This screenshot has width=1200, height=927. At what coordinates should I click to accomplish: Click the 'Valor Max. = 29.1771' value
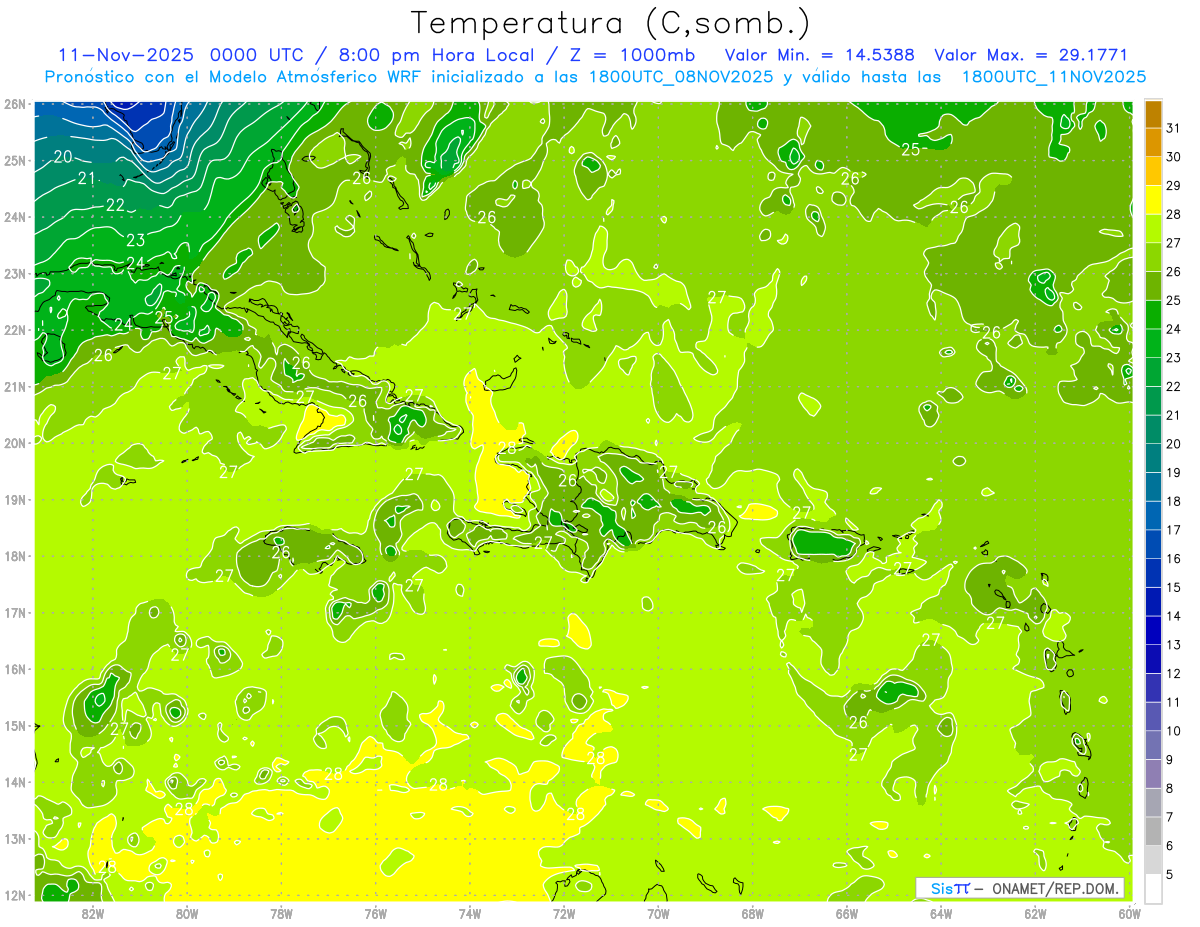tap(1031, 55)
